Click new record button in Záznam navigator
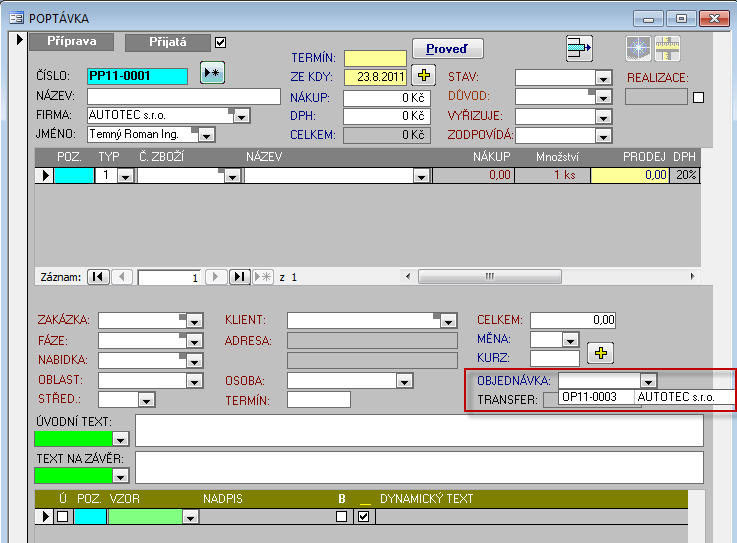Viewport: 737px width, 543px height. tap(263, 277)
